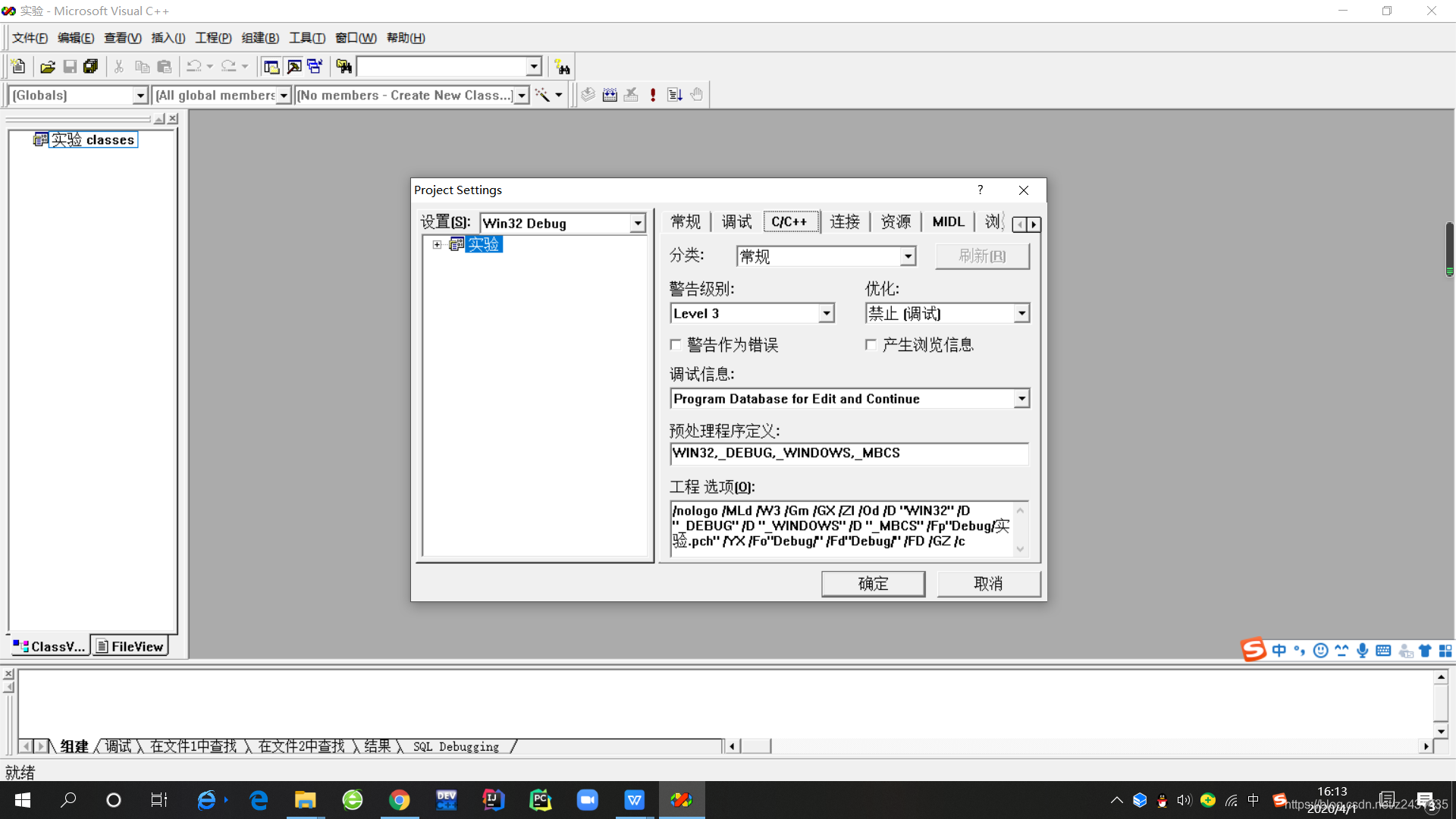Viewport: 1456px width, 819px height.
Task: Click the 确定 OK button
Action: pyautogui.click(x=873, y=584)
